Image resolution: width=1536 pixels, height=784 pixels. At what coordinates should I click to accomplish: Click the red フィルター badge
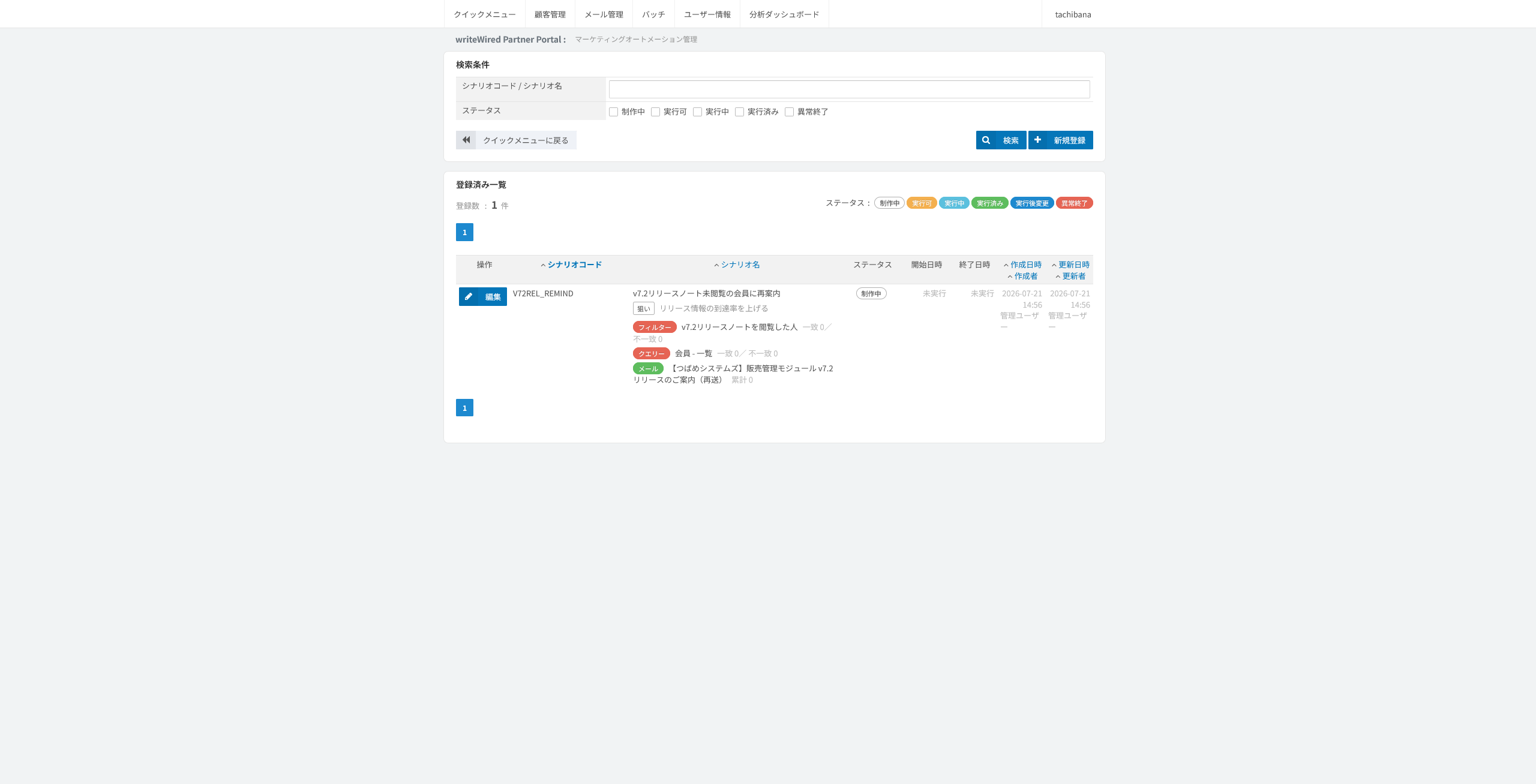coord(655,328)
